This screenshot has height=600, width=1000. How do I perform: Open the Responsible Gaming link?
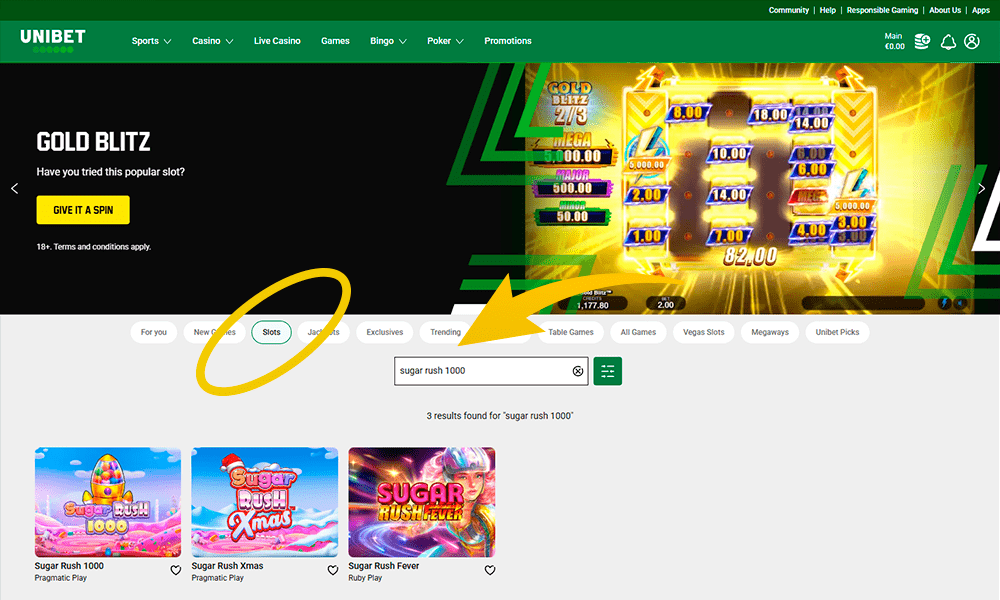pos(882,10)
